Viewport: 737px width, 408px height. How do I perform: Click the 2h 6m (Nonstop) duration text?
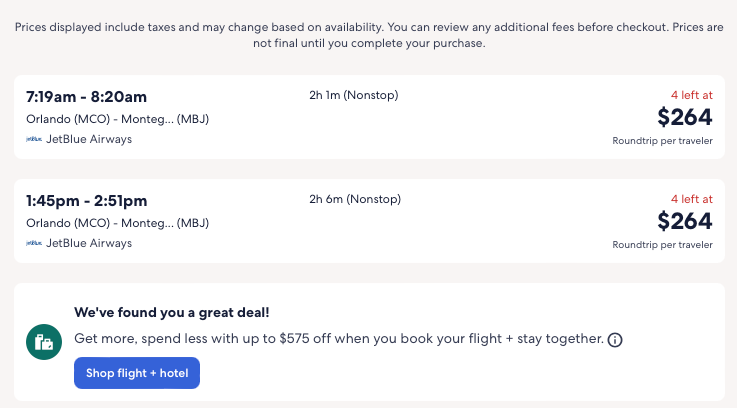355,199
